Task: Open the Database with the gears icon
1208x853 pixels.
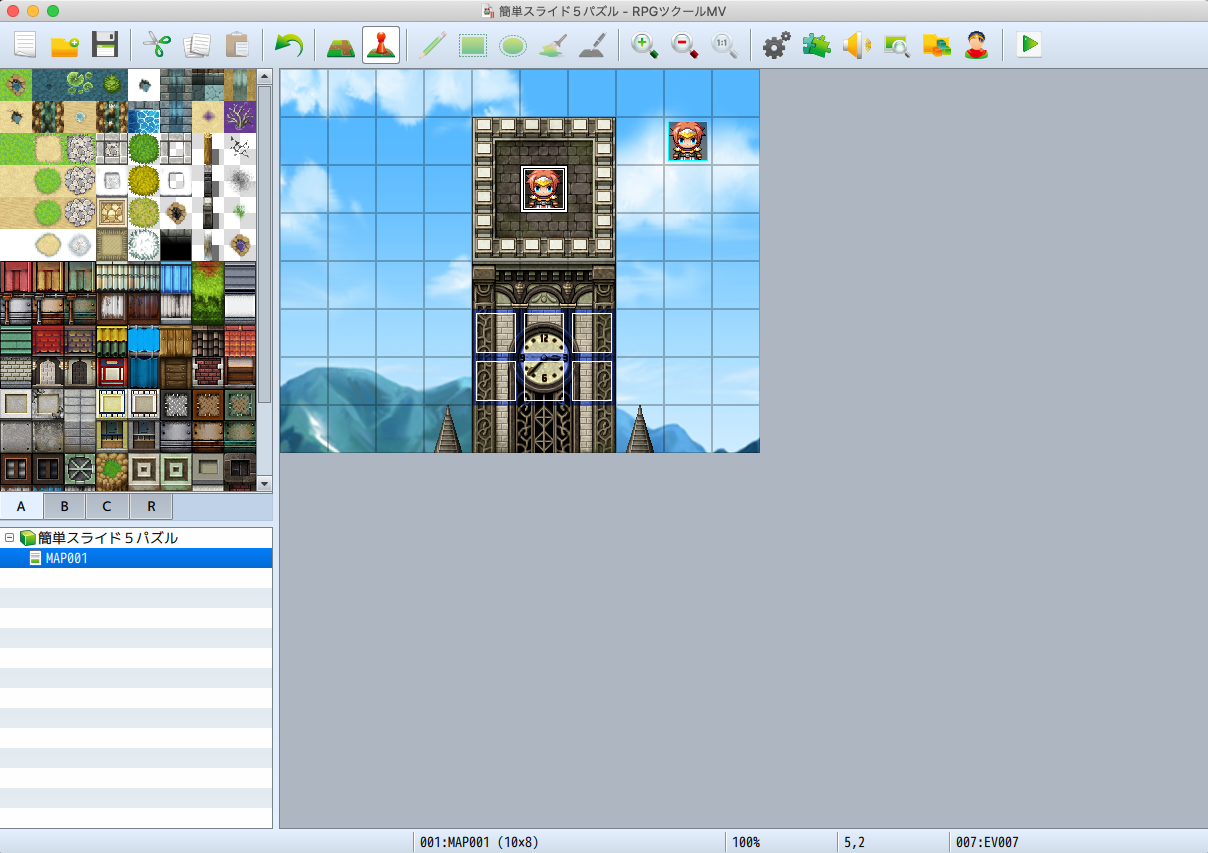Action: pos(776,45)
